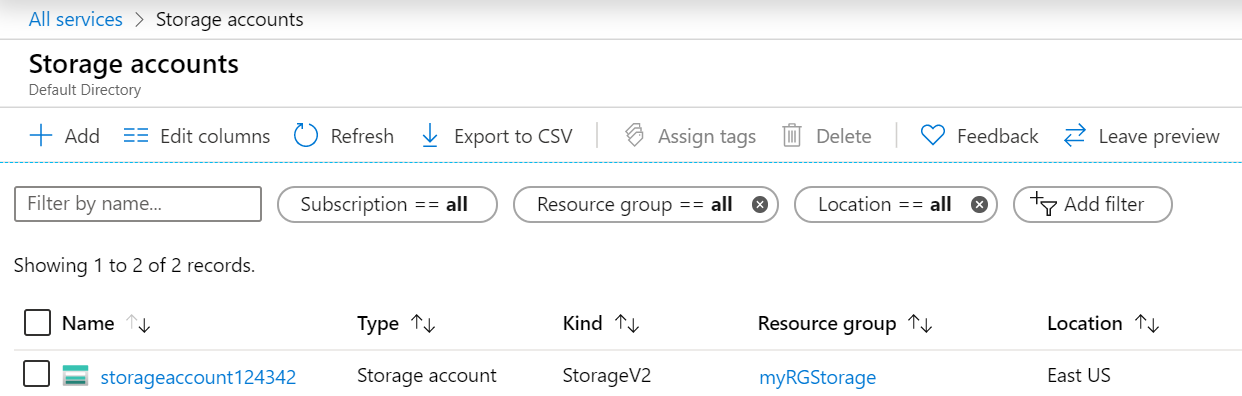This screenshot has width=1242, height=396.
Task: Click the Leave preview swap icon
Action: click(1075, 136)
